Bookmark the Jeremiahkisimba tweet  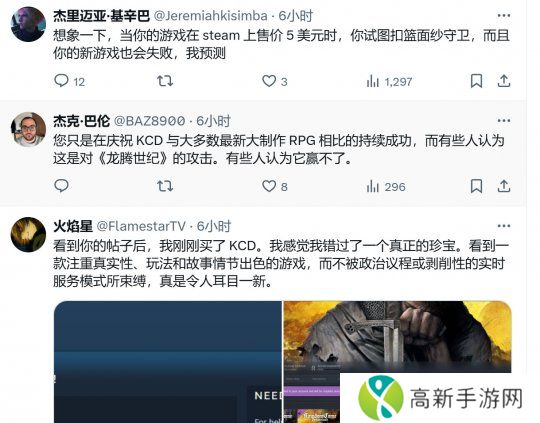click(x=476, y=81)
